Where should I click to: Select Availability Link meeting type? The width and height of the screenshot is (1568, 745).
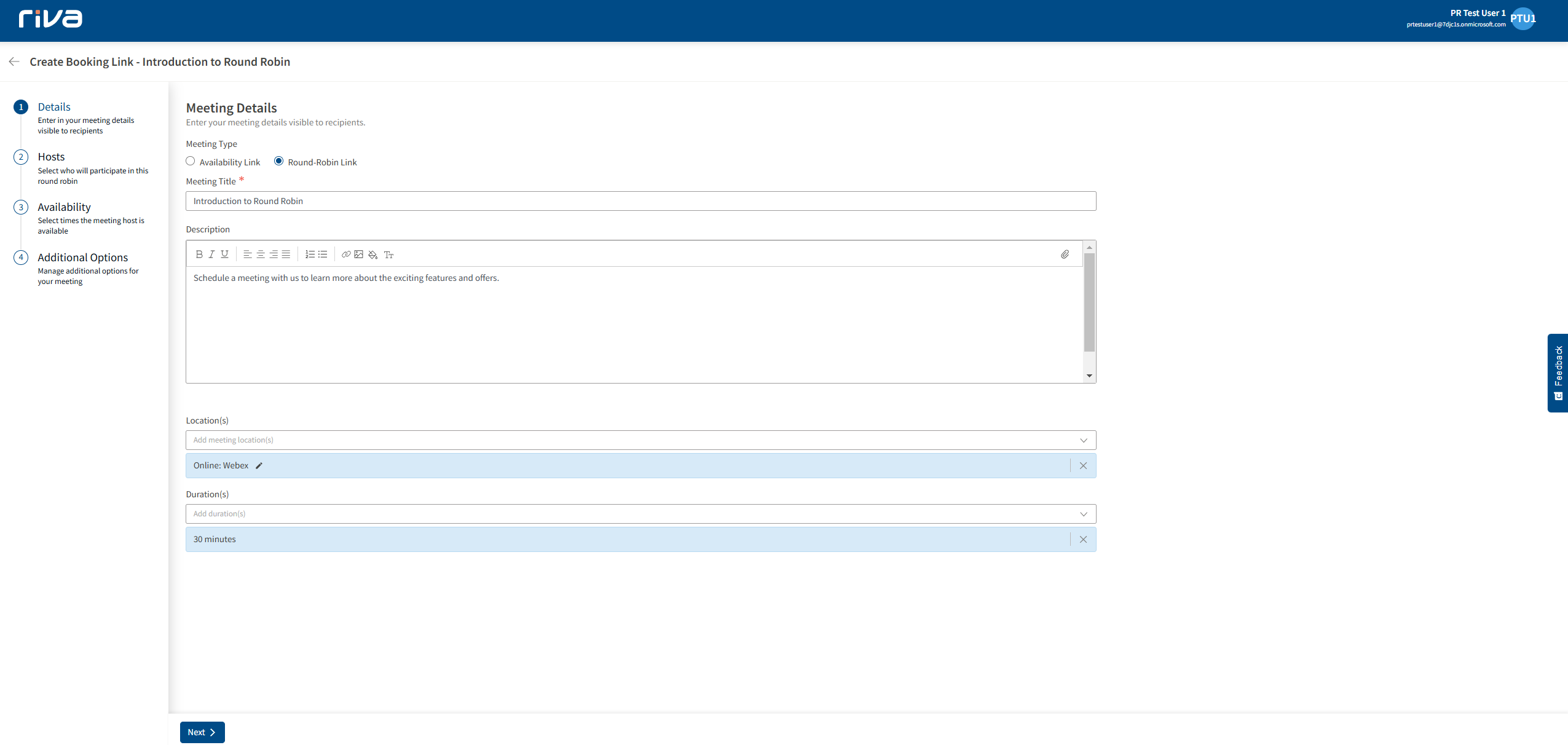point(191,161)
